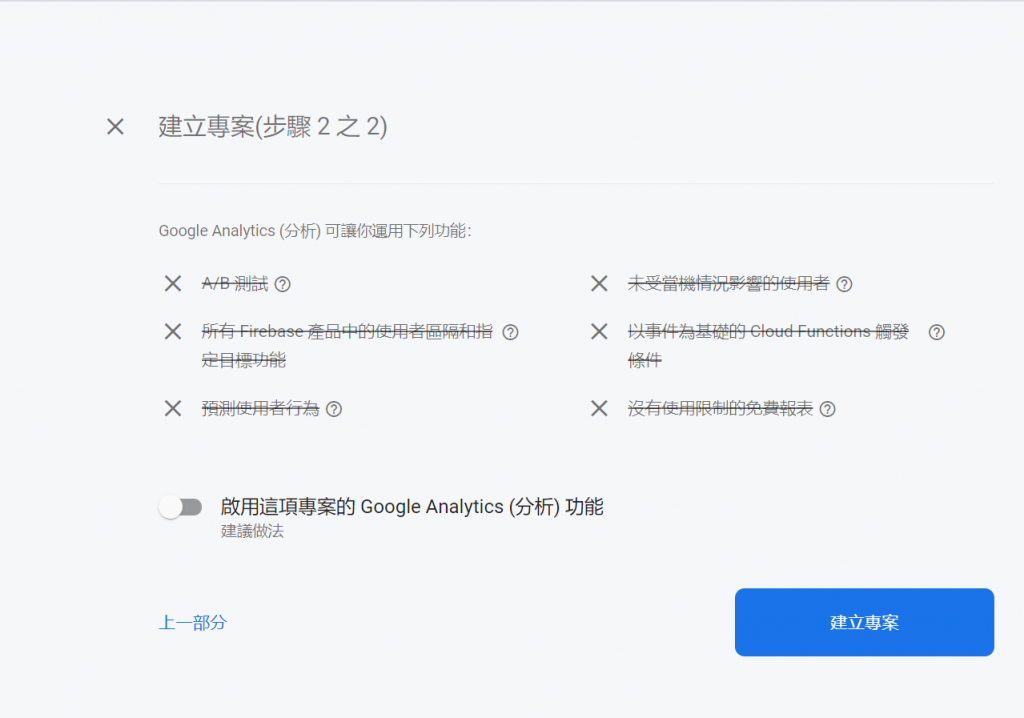Viewport: 1024px width, 718px height.
Task: Click struck-through text 沒有使用限制的免費報表
Action: 720,409
